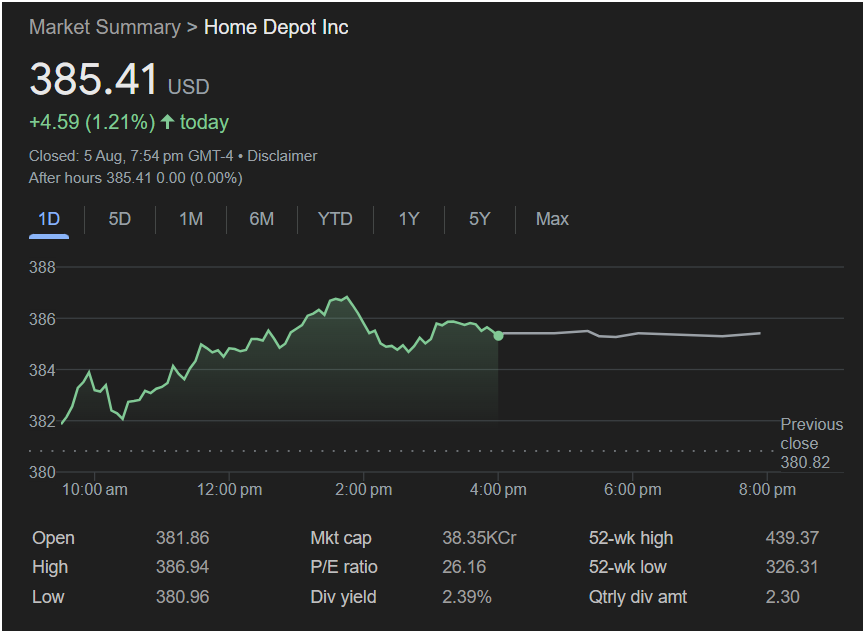This screenshot has height=633, width=865.
Task: Click the Previous close 380.82 label
Action: click(811, 443)
